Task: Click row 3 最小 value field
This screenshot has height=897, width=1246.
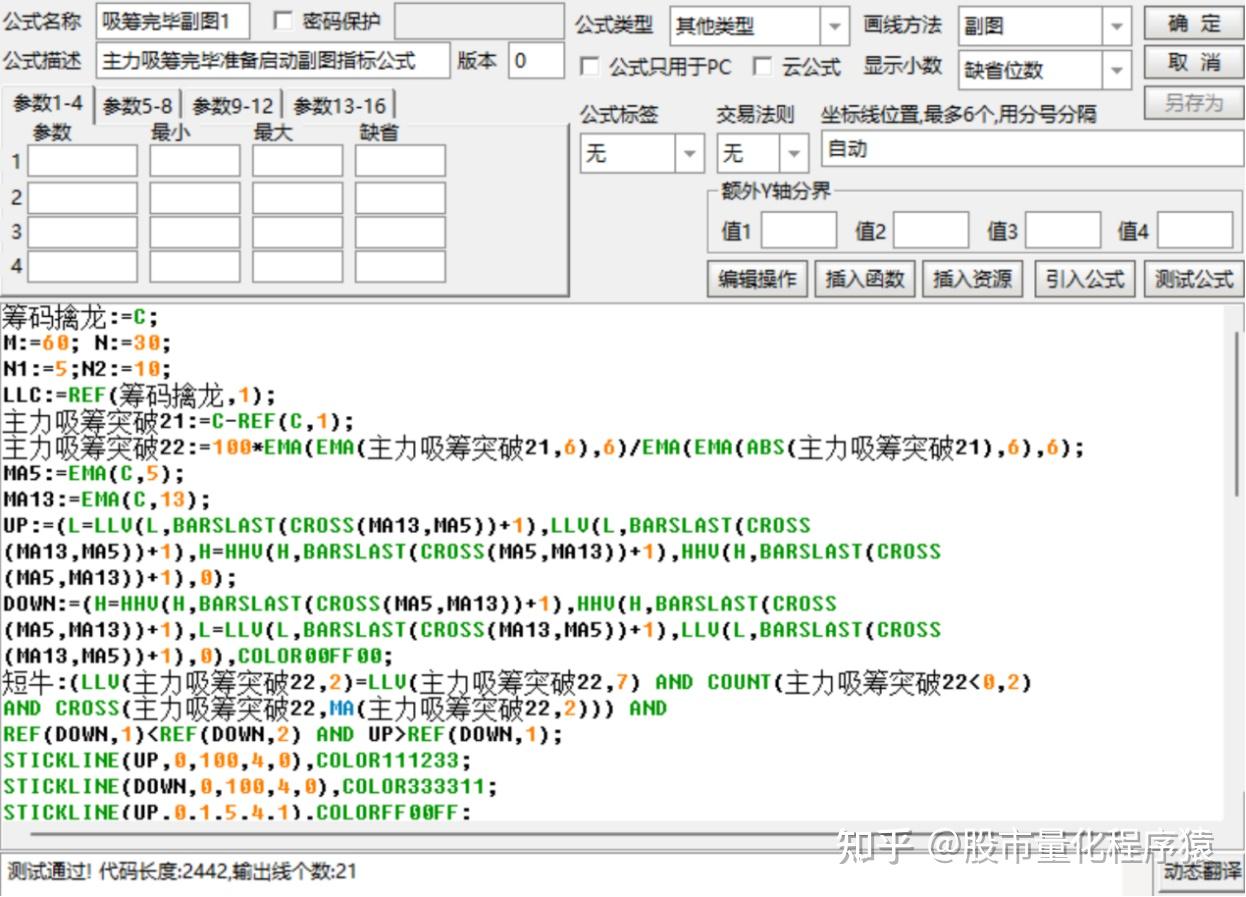Action: [195, 232]
